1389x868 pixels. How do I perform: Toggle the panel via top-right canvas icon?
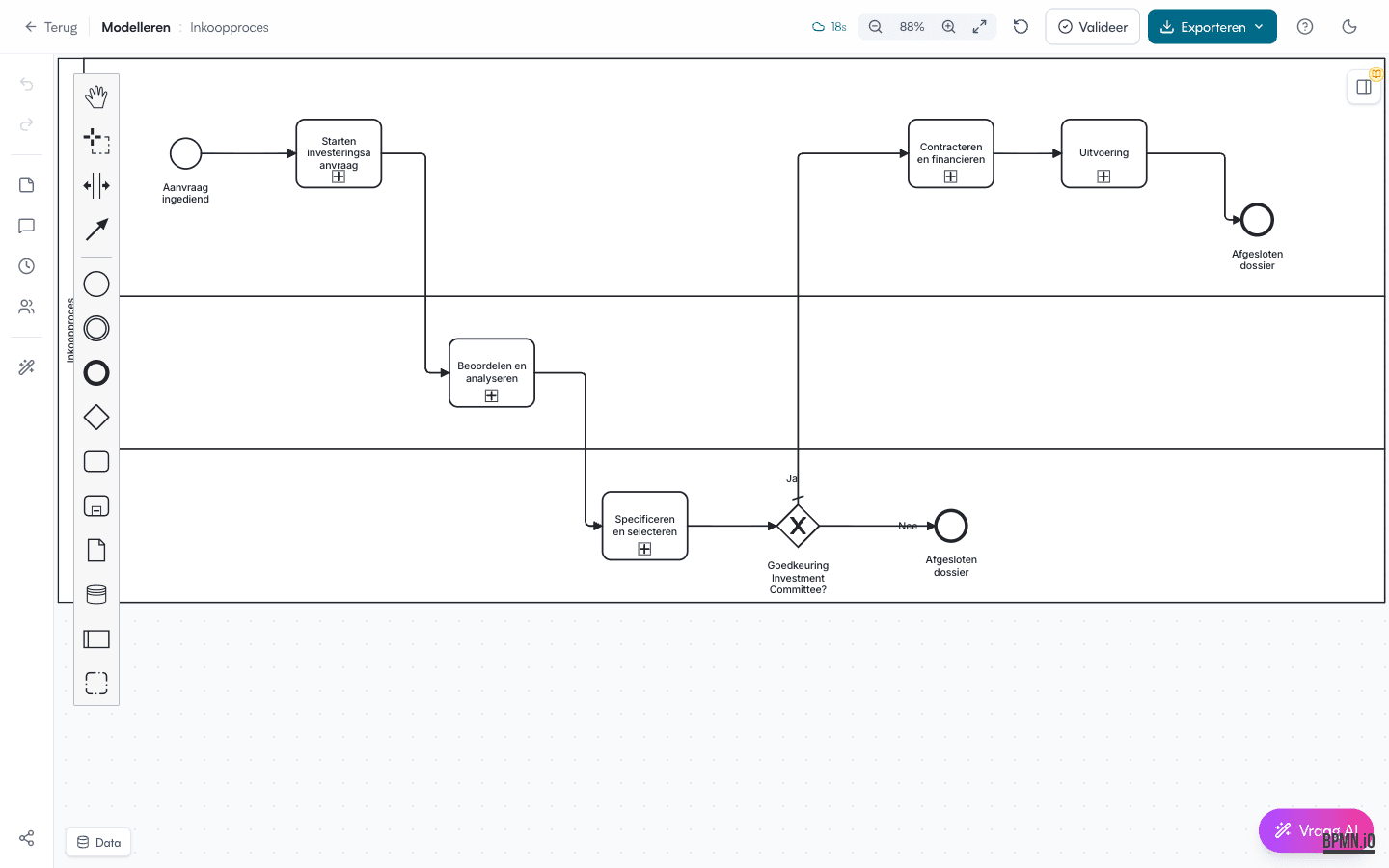tap(1364, 87)
